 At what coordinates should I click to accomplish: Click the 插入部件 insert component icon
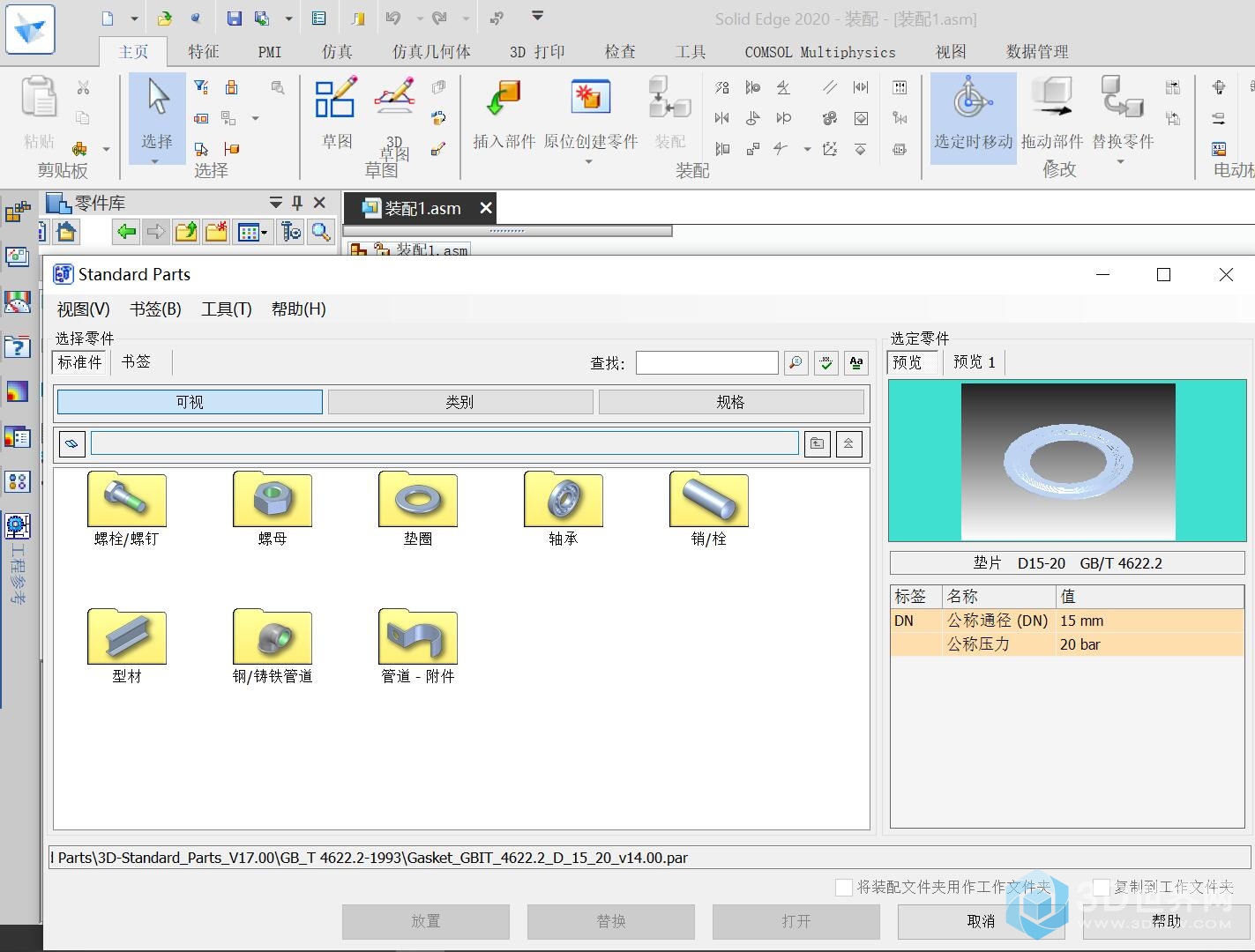point(504,115)
